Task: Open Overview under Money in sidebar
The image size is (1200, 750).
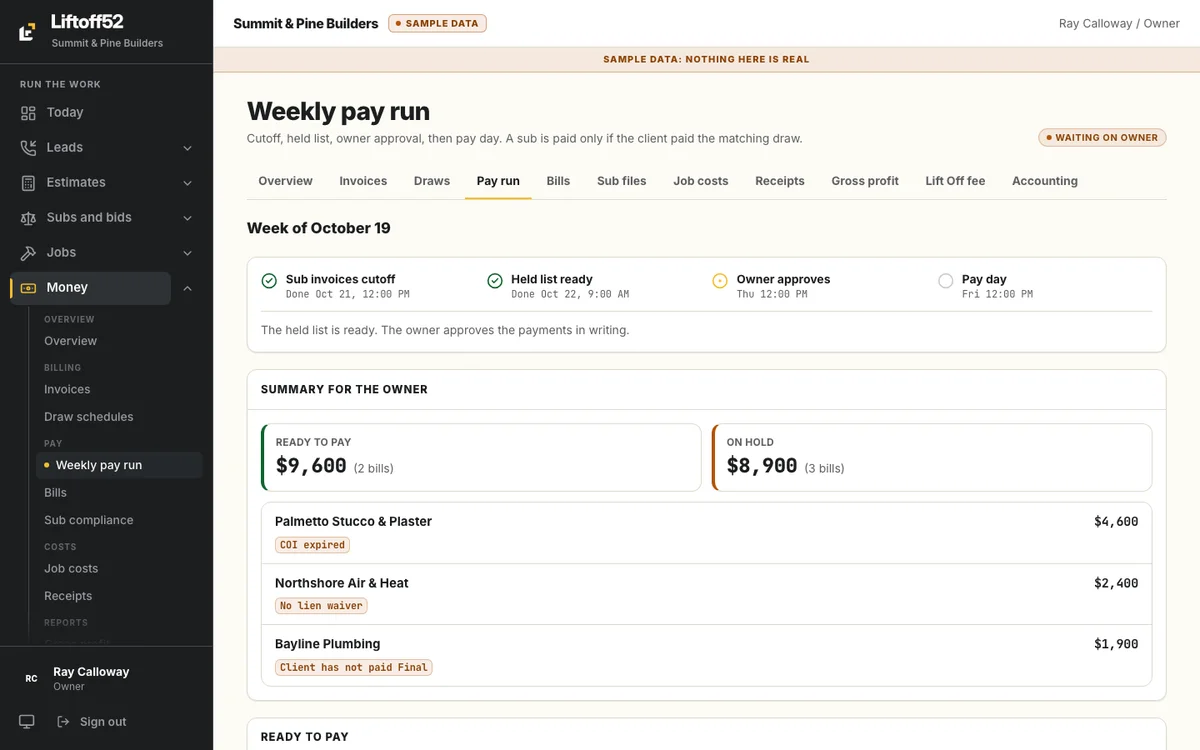Action: 119,341
